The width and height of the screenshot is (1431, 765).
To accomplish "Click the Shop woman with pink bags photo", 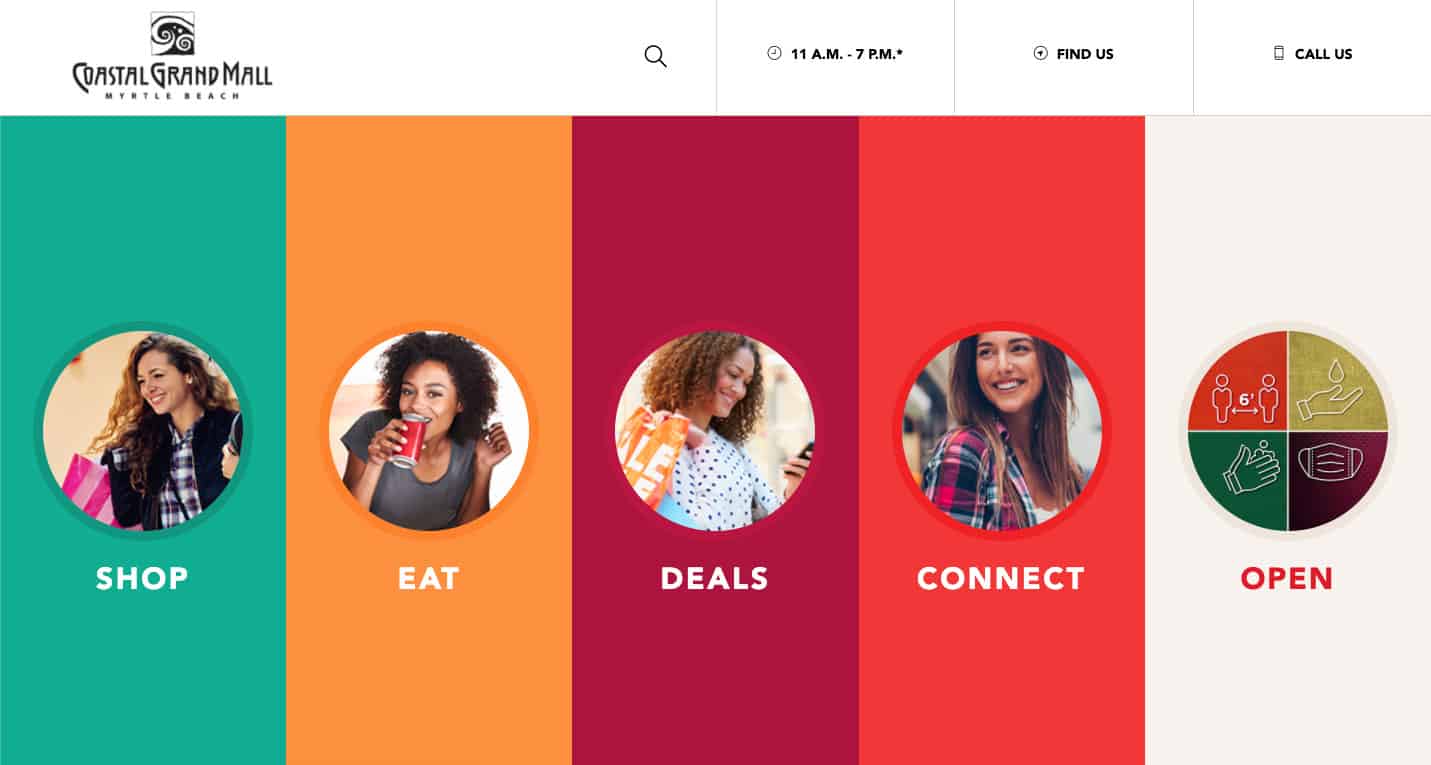I will point(143,431).
